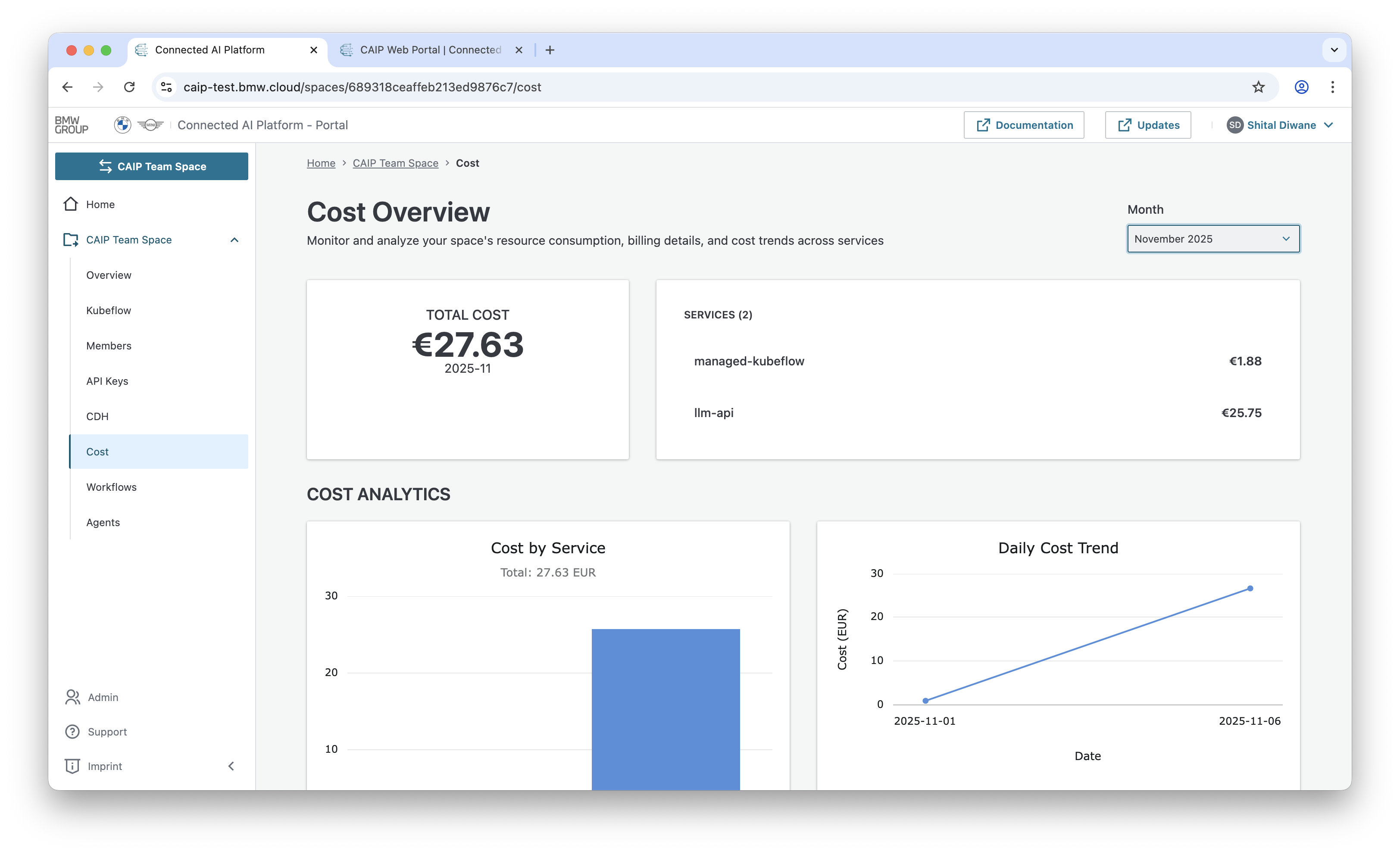The height and width of the screenshot is (854, 1400).
Task: Open API Keys in the sidebar
Action: tap(107, 381)
